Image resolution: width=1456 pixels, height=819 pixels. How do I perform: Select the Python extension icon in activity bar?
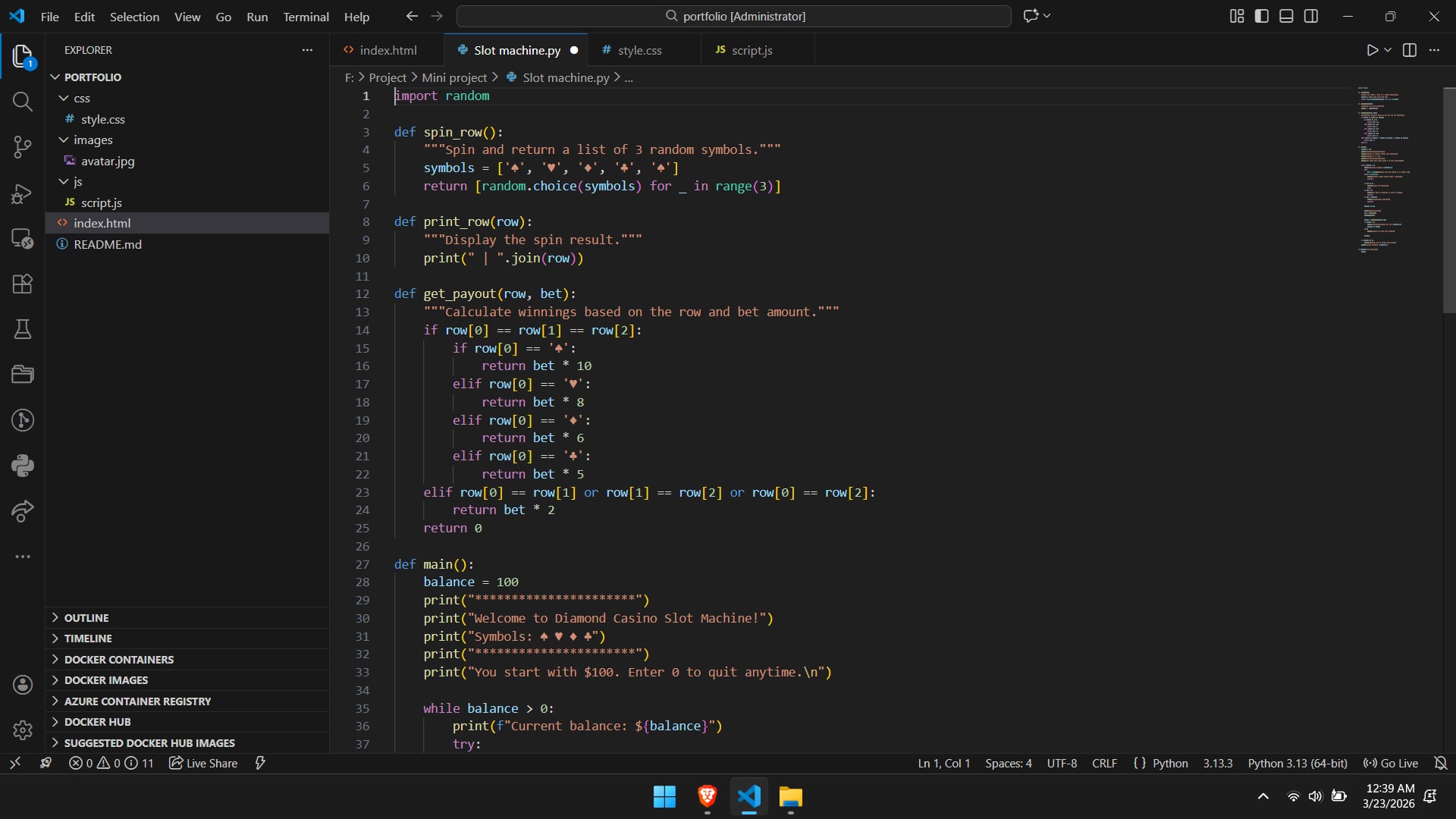point(22,466)
